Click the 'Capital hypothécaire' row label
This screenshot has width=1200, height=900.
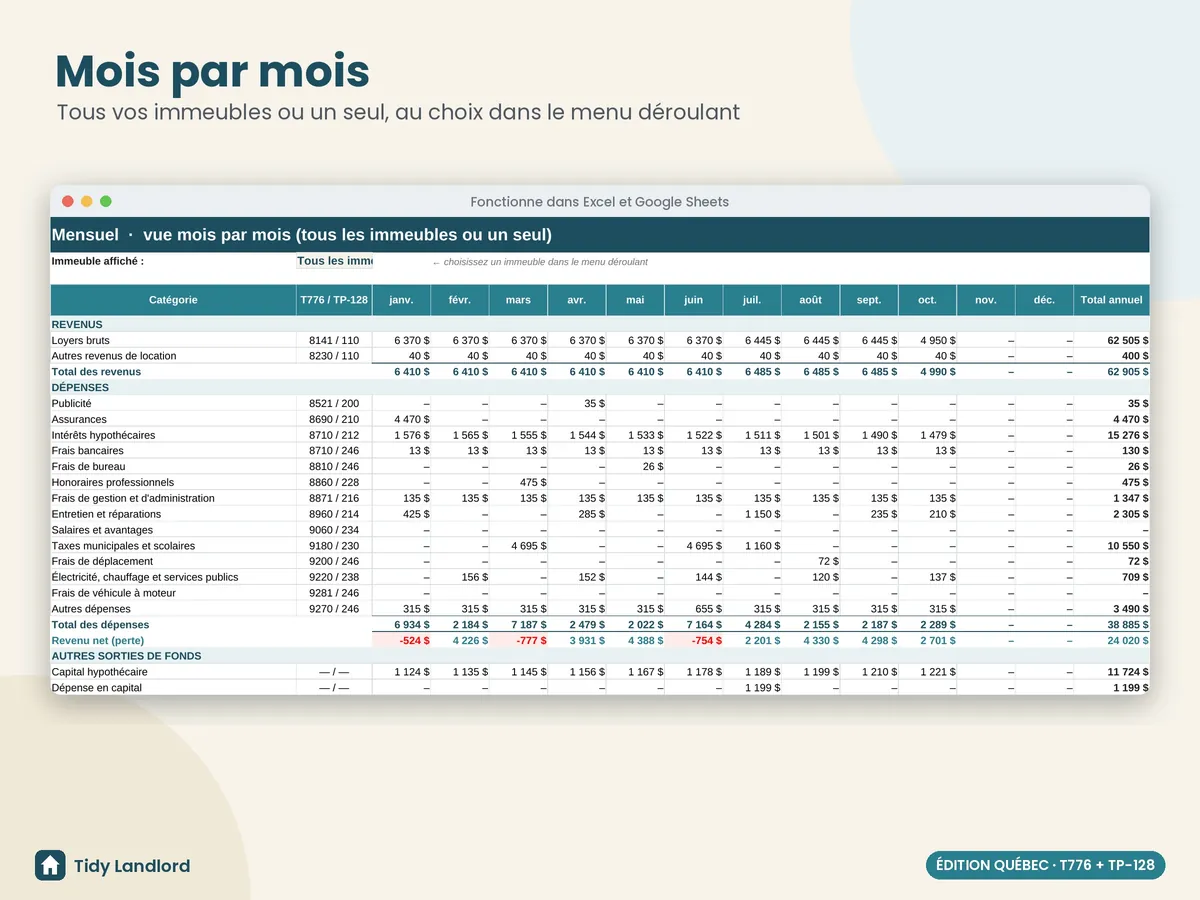pyautogui.click(x=100, y=672)
